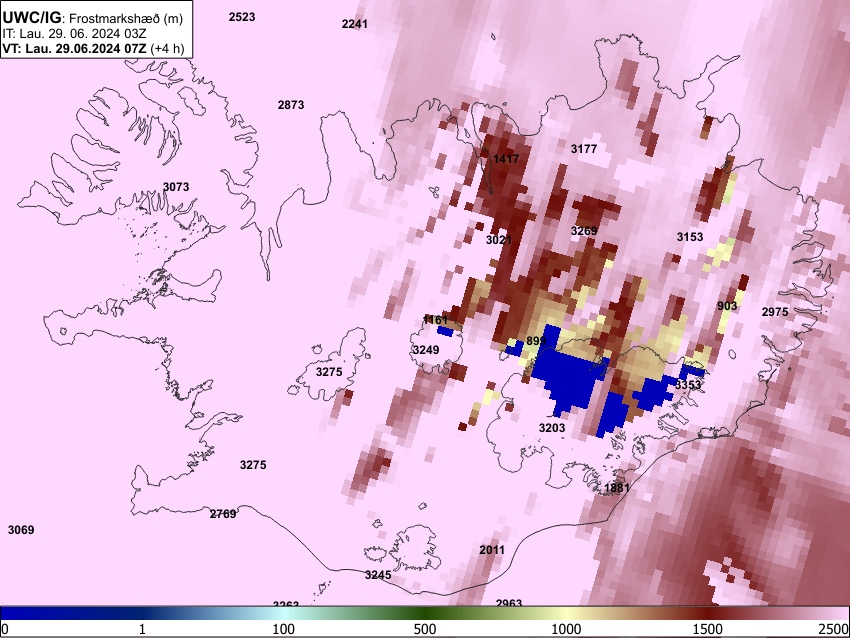Viewport: 850px width, 638px height.
Task: Click the map value 3269
Action: (x=584, y=231)
